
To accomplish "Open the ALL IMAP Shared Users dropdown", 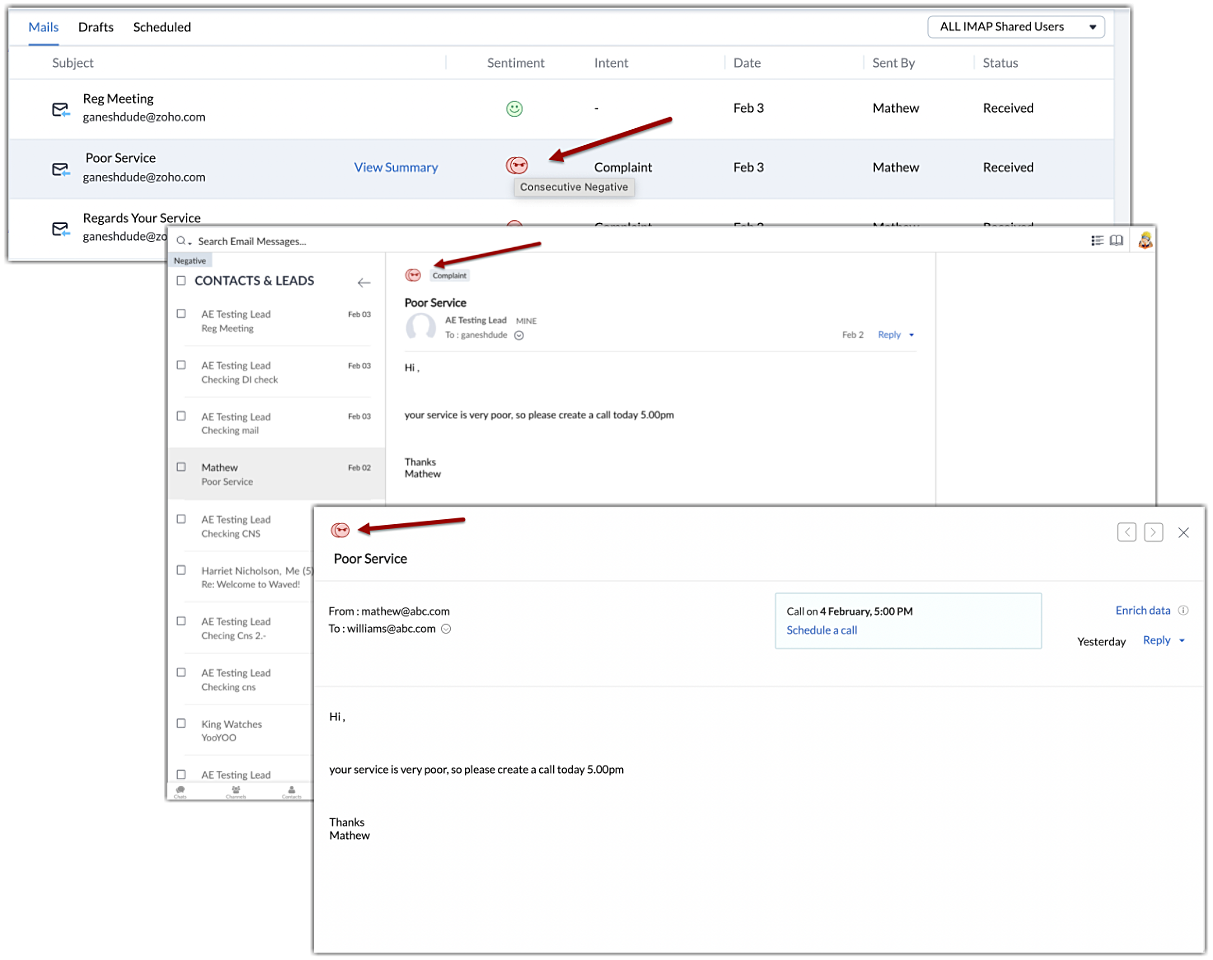I will (x=1015, y=27).
